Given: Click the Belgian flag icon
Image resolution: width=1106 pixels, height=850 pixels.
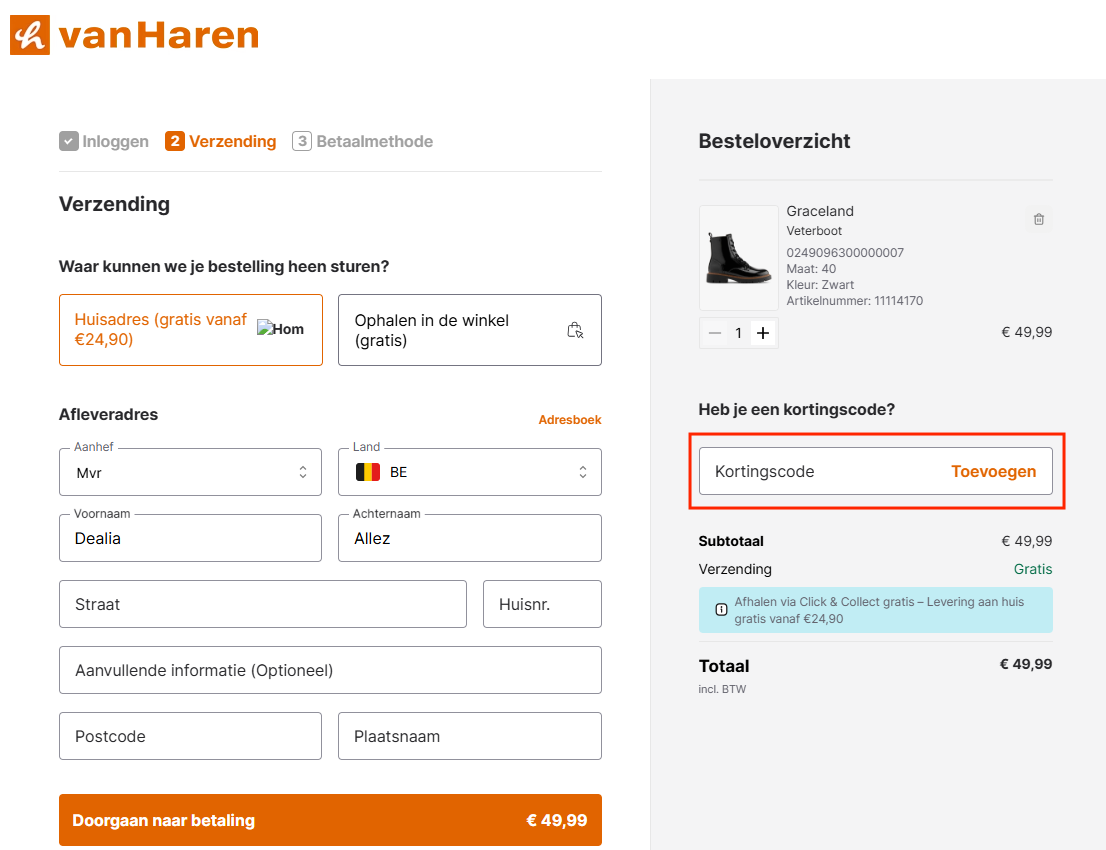Looking at the screenshot, I should coord(368,472).
